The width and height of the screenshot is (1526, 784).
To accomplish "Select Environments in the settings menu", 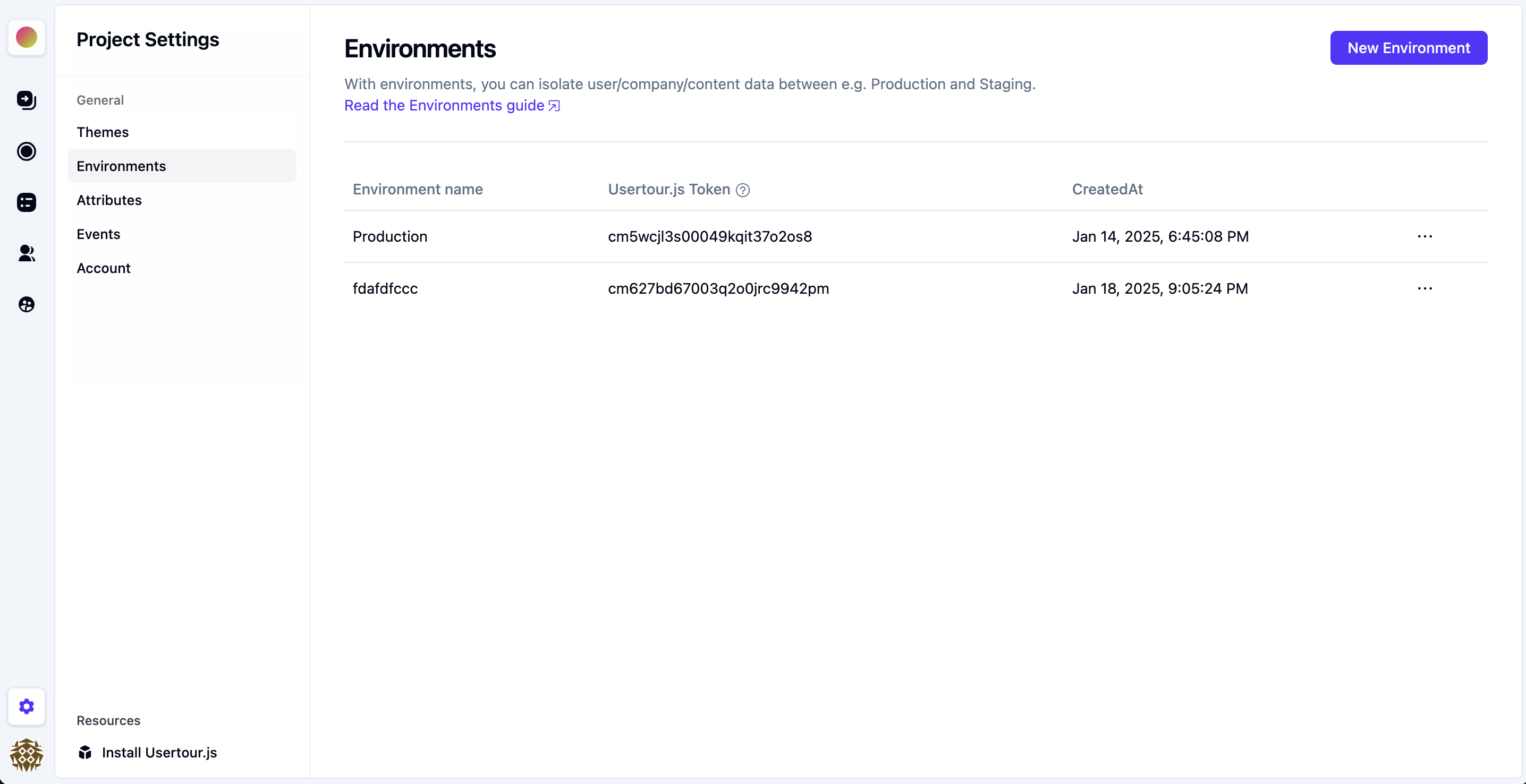I will pos(121,166).
